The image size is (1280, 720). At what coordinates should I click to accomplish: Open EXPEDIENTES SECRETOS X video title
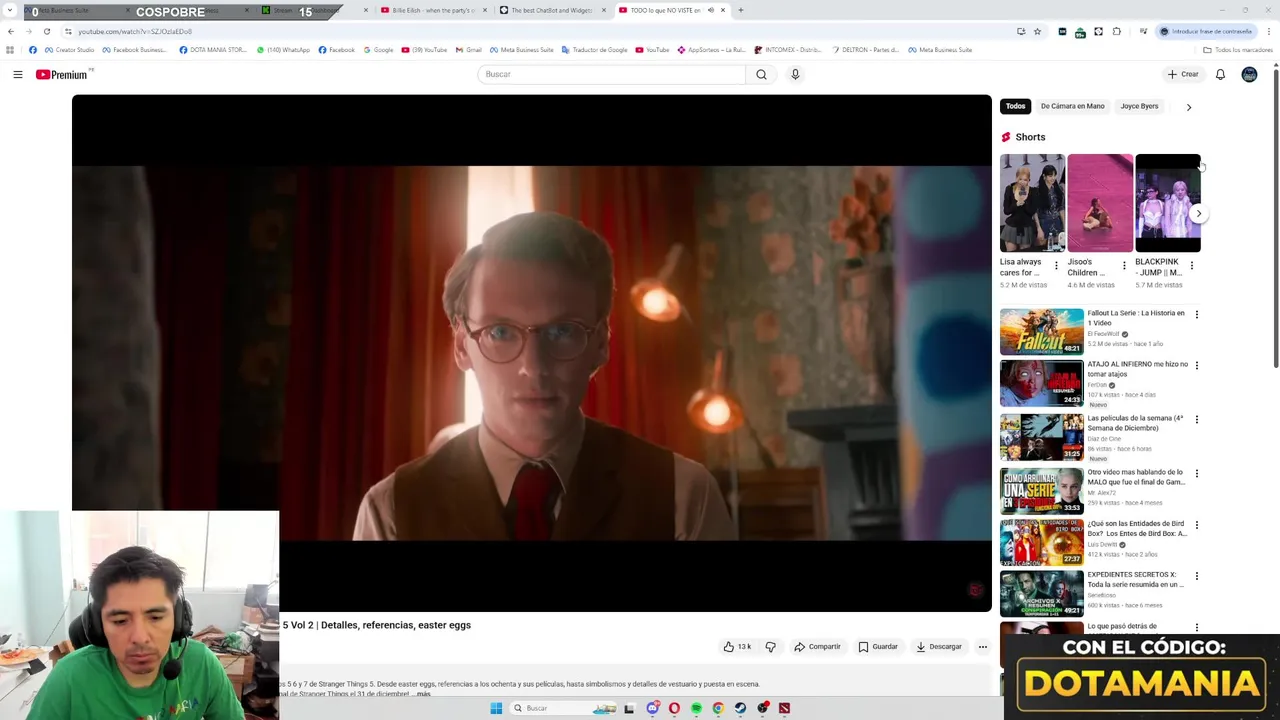pyautogui.click(x=1136, y=580)
